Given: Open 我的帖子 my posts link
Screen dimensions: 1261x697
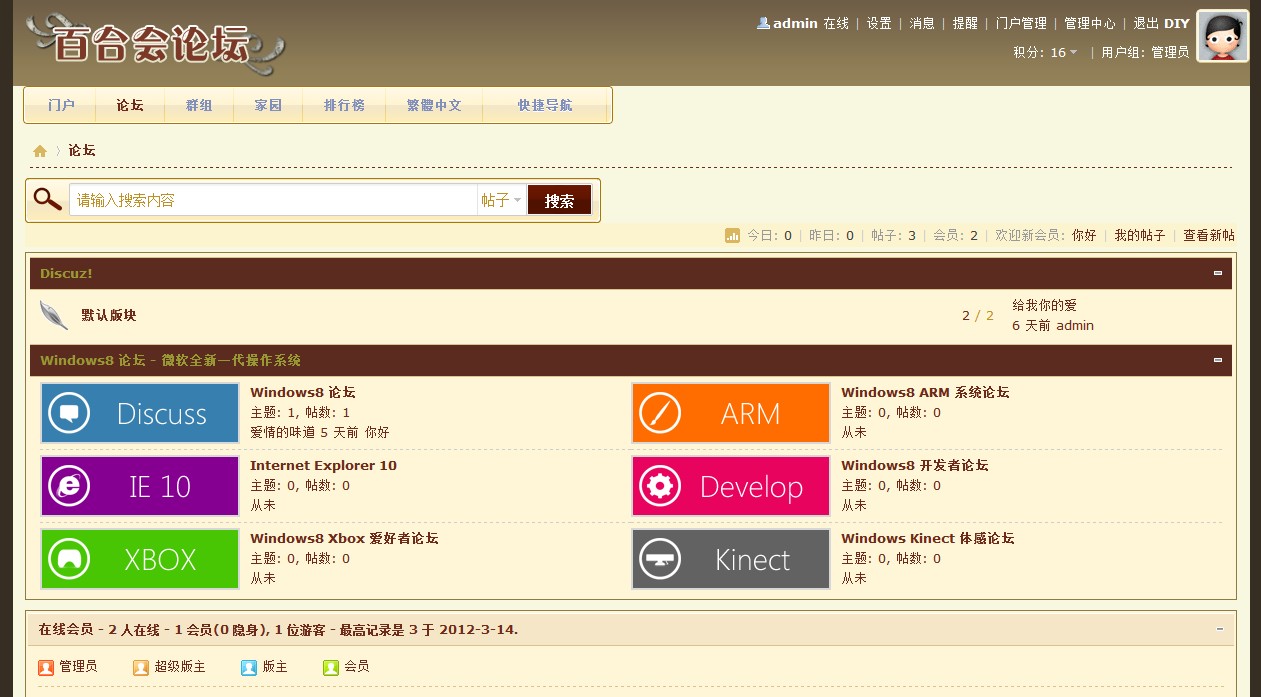Looking at the screenshot, I should pyautogui.click(x=1140, y=236).
